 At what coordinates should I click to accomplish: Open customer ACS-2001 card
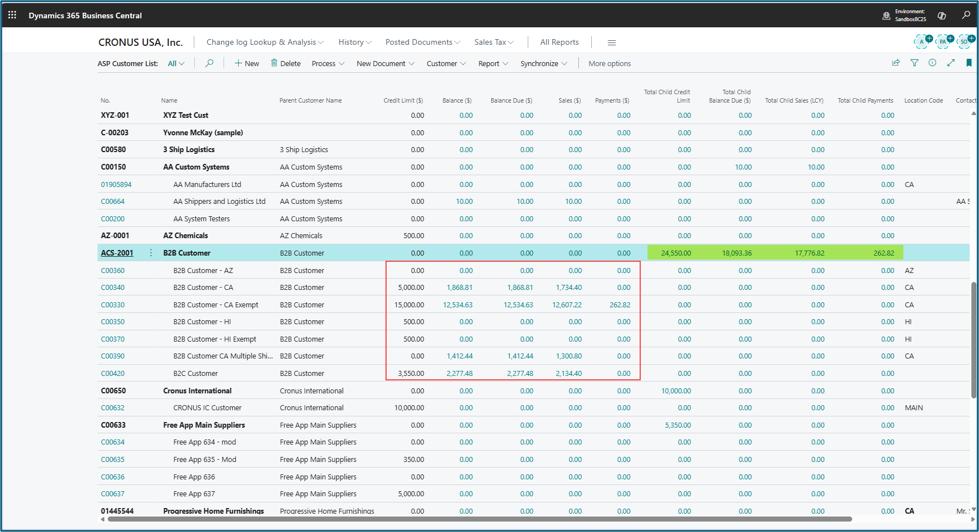point(117,253)
